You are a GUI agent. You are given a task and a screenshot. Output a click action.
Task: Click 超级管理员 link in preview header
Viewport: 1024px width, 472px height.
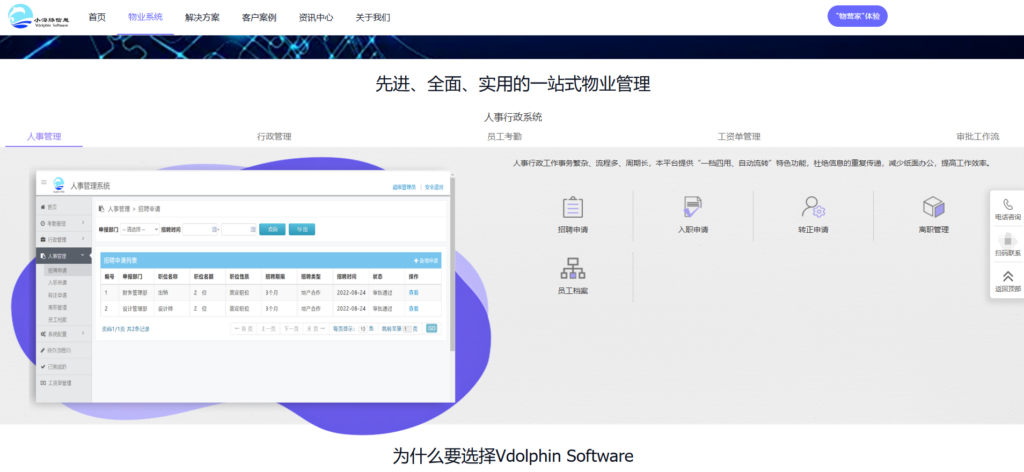point(404,187)
